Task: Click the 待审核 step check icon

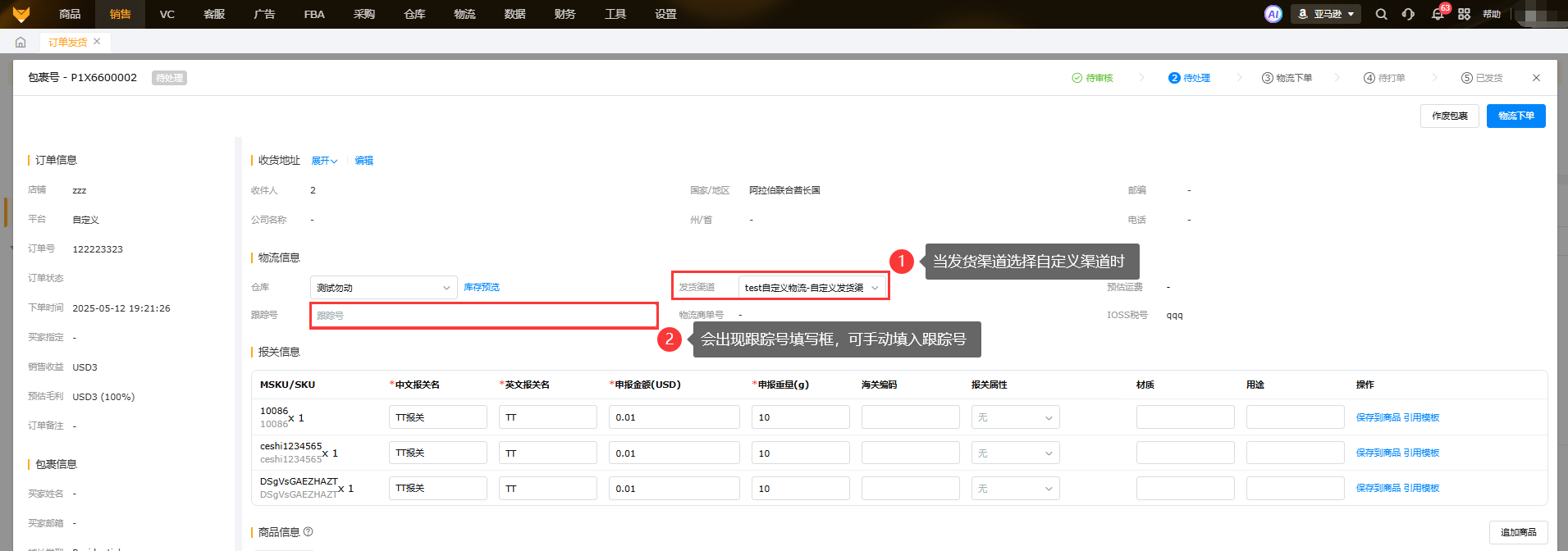Action: [1077, 78]
